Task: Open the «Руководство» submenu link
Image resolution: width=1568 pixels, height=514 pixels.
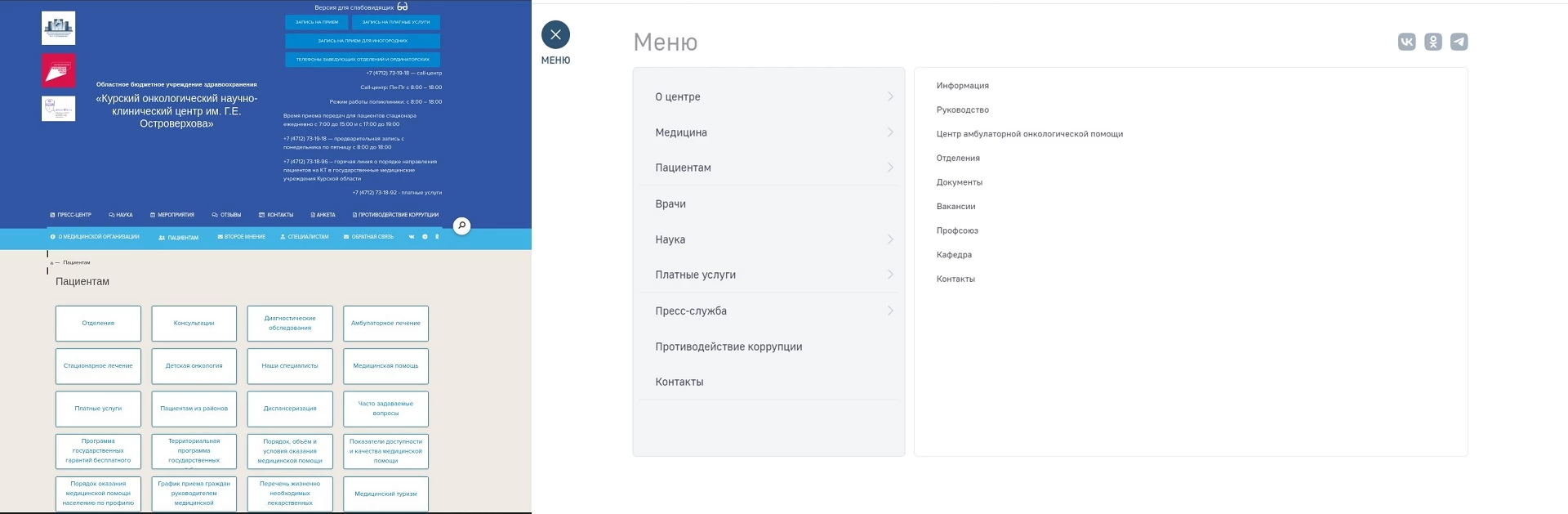Action: pos(962,110)
